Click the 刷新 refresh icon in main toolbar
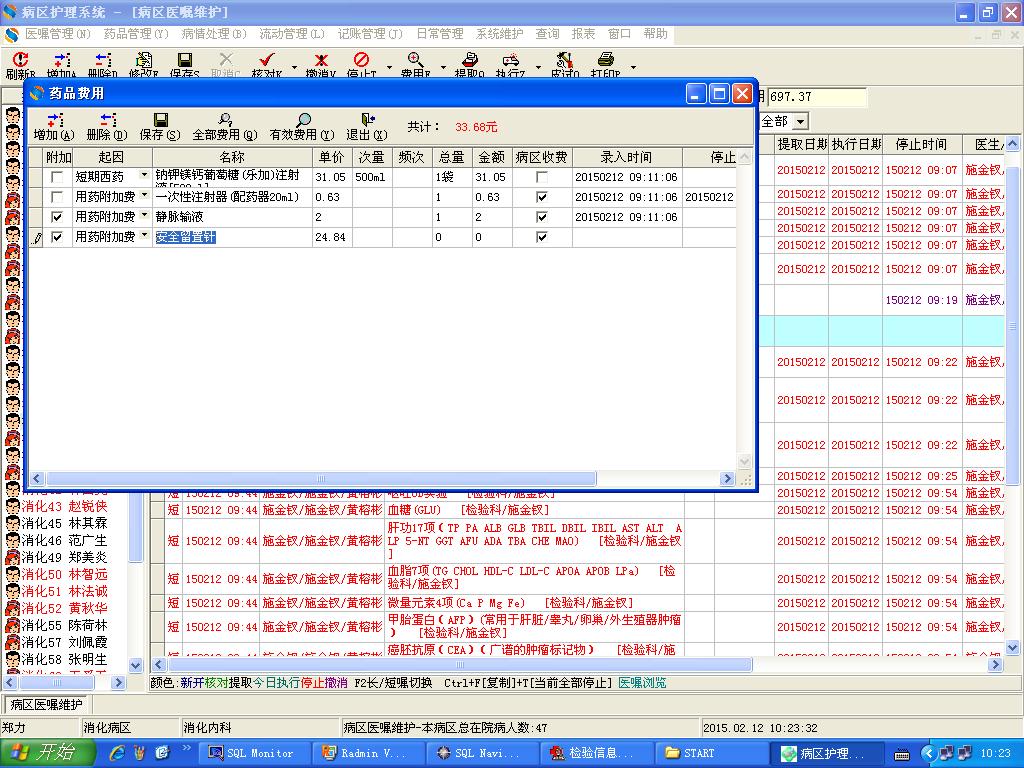This screenshot has height=768, width=1024. [20, 60]
